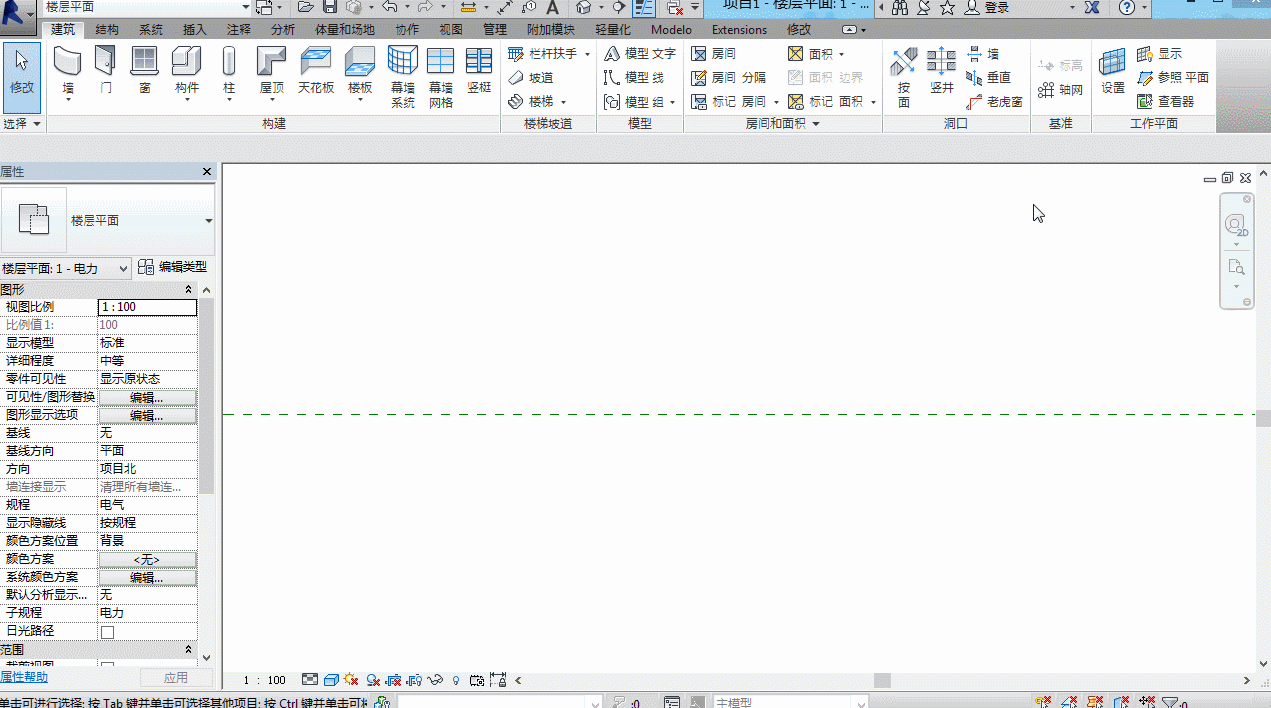Screen dimensions: 1271x708
Task: Open the 属性帮助 link
Action: tap(24, 678)
